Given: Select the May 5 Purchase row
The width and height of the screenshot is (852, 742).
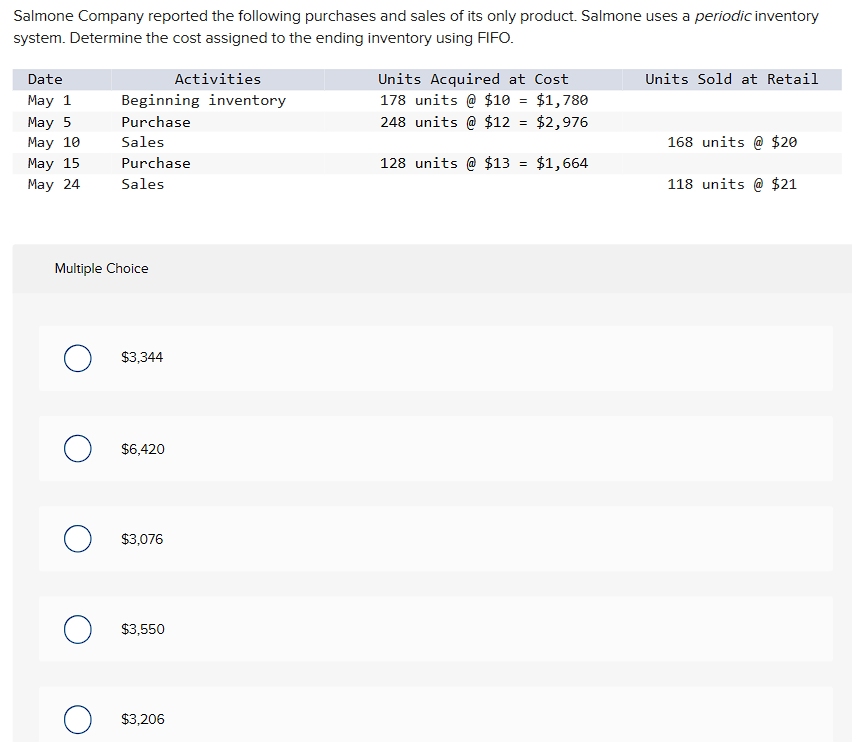Looking at the screenshot, I should pyautogui.click(x=155, y=121).
